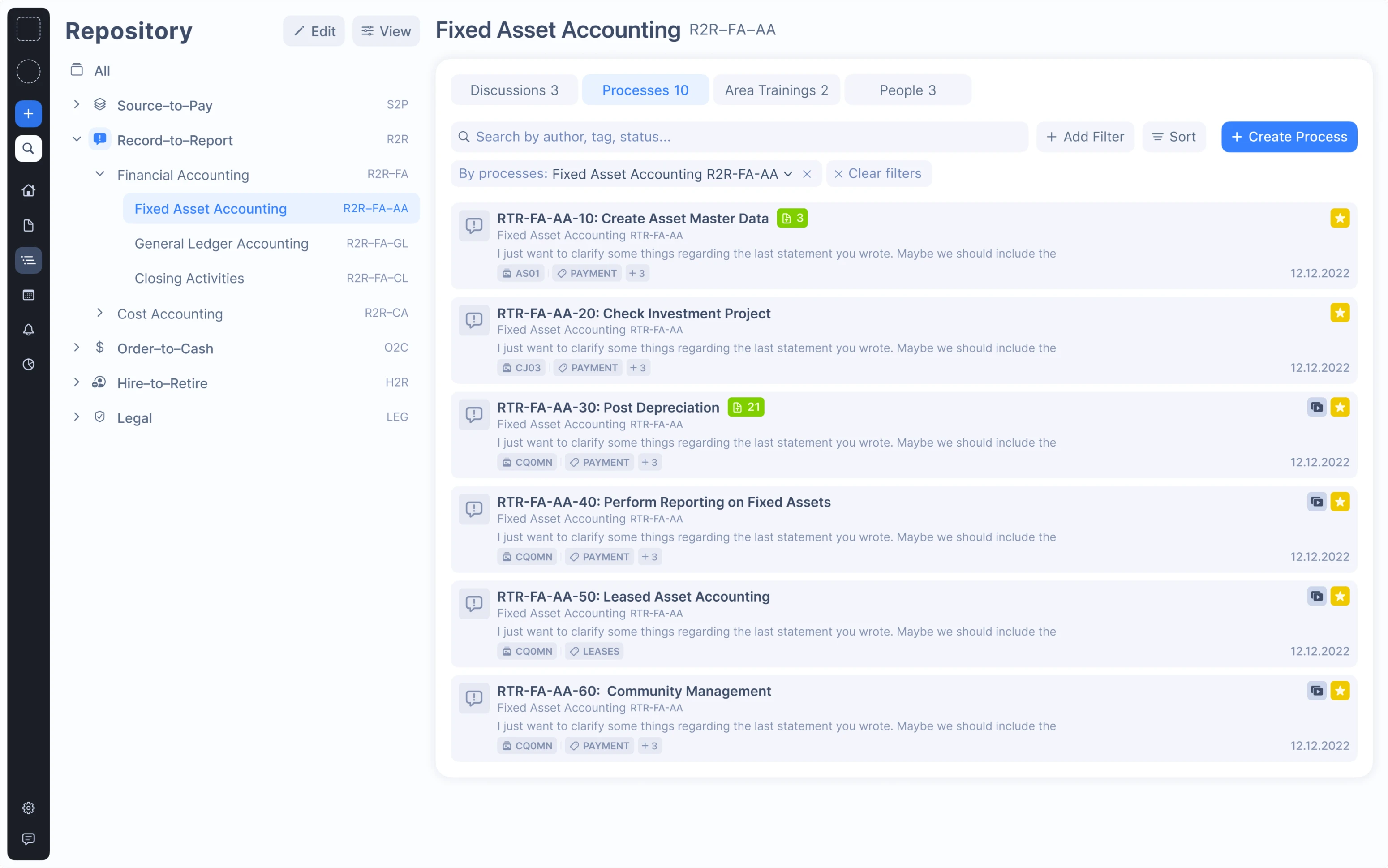1388x868 pixels.
Task: Expand the Source-to-Pay tree node
Action: [76, 104]
